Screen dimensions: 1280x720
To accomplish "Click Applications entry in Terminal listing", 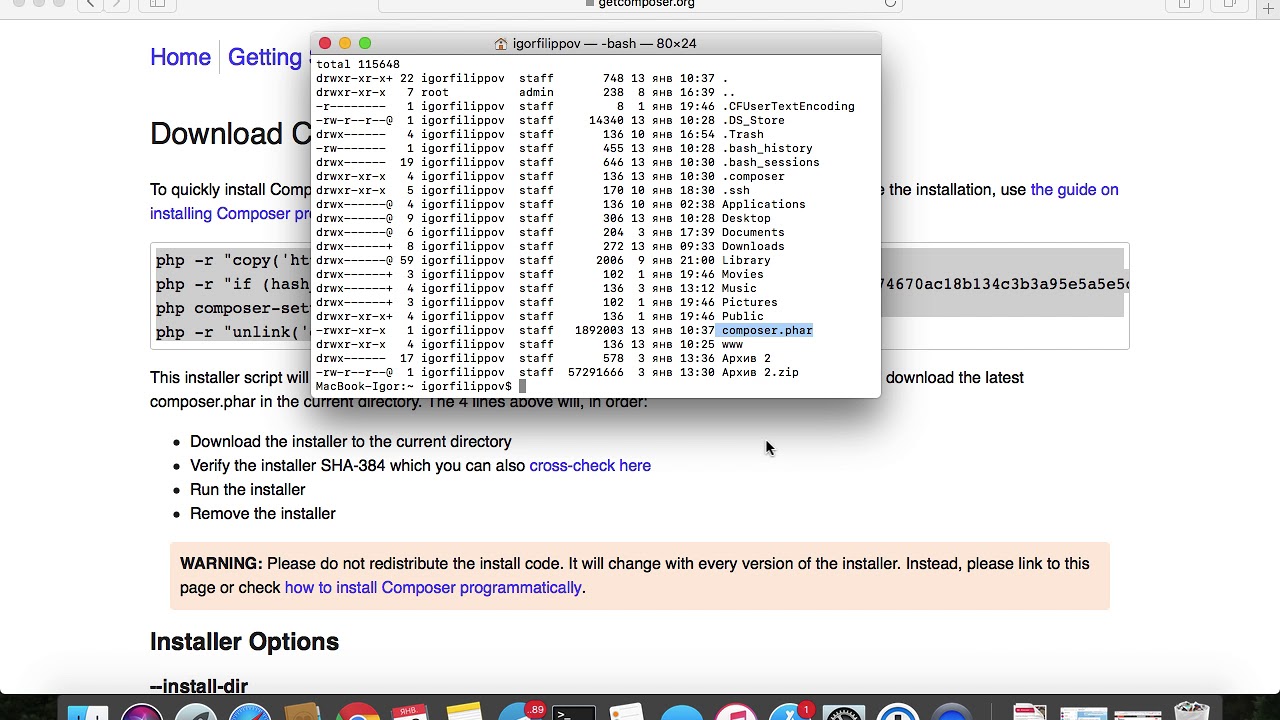I will tap(764, 204).
